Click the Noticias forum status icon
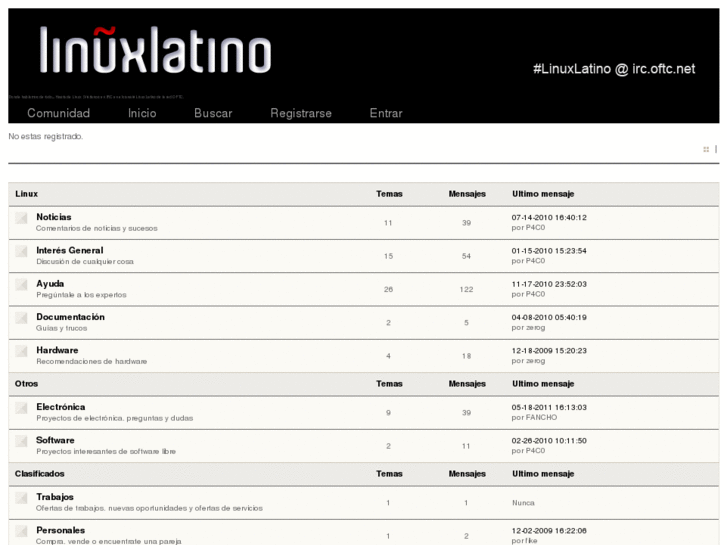Screen dimensions: 727x545 point(21,218)
